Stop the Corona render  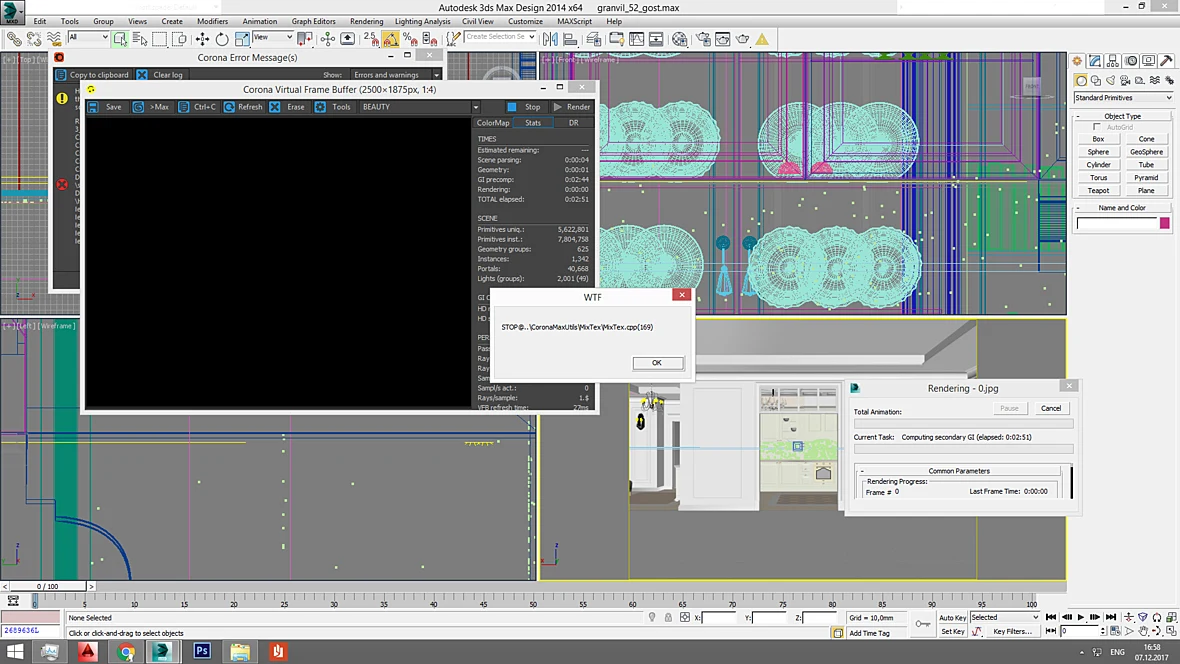tap(524, 107)
